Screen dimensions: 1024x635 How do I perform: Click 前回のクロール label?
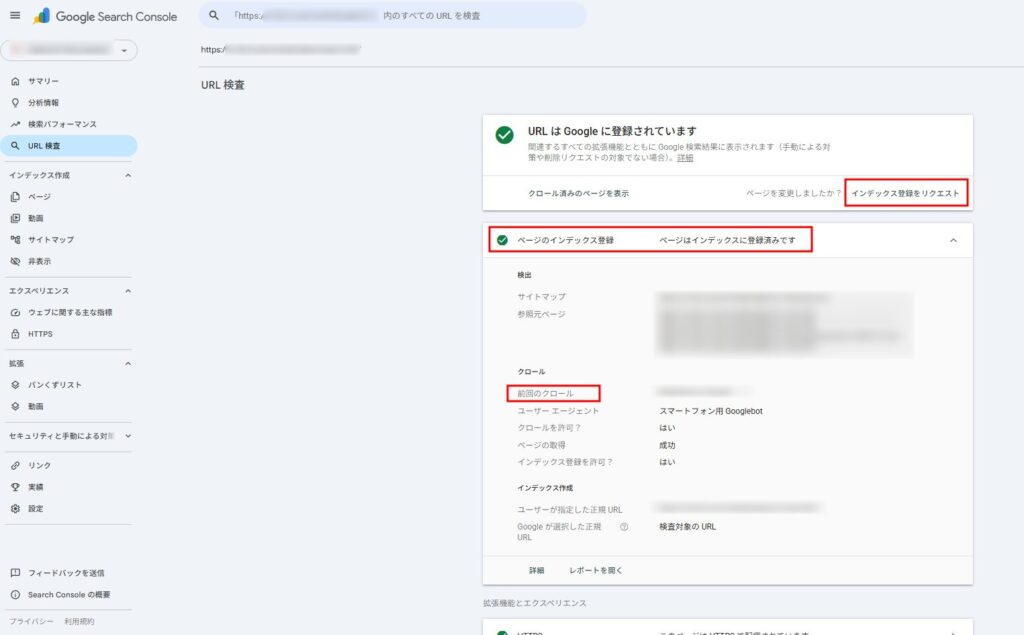pyautogui.click(x=545, y=393)
